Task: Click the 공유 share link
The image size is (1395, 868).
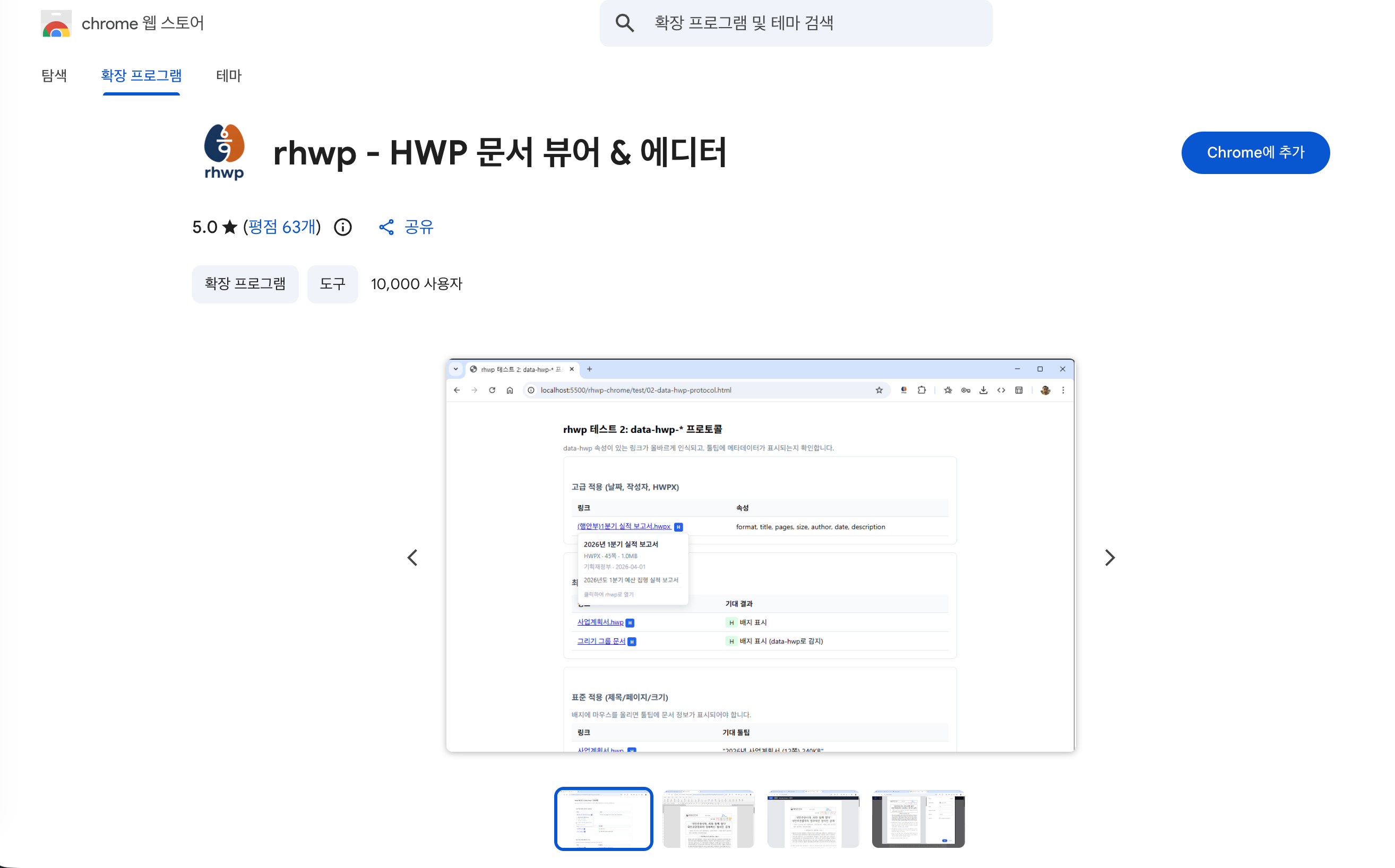Action: coord(419,227)
